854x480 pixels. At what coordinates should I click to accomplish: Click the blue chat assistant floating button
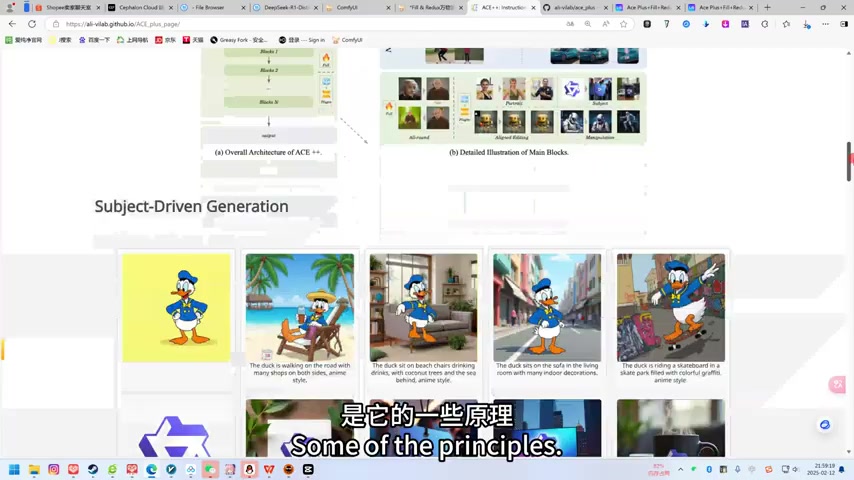point(825,424)
